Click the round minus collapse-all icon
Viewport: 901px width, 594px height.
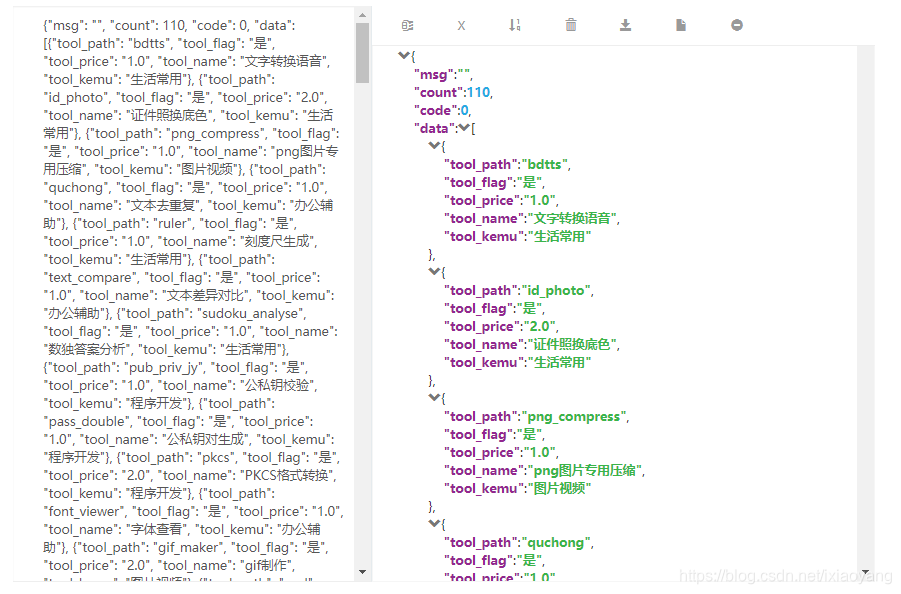click(x=737, y=25)
